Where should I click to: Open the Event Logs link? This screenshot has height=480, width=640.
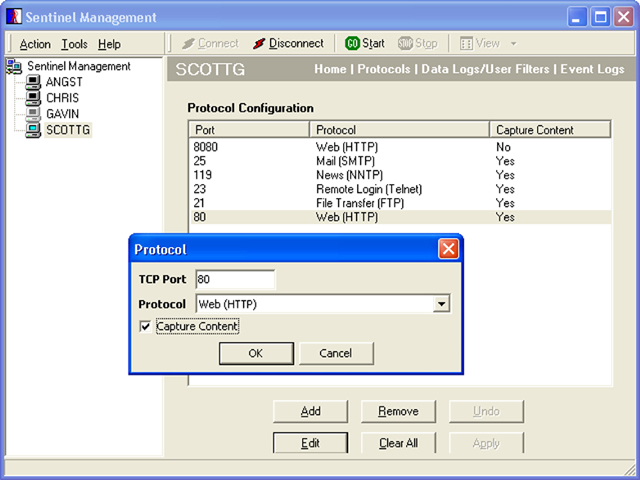click(592, 69)
